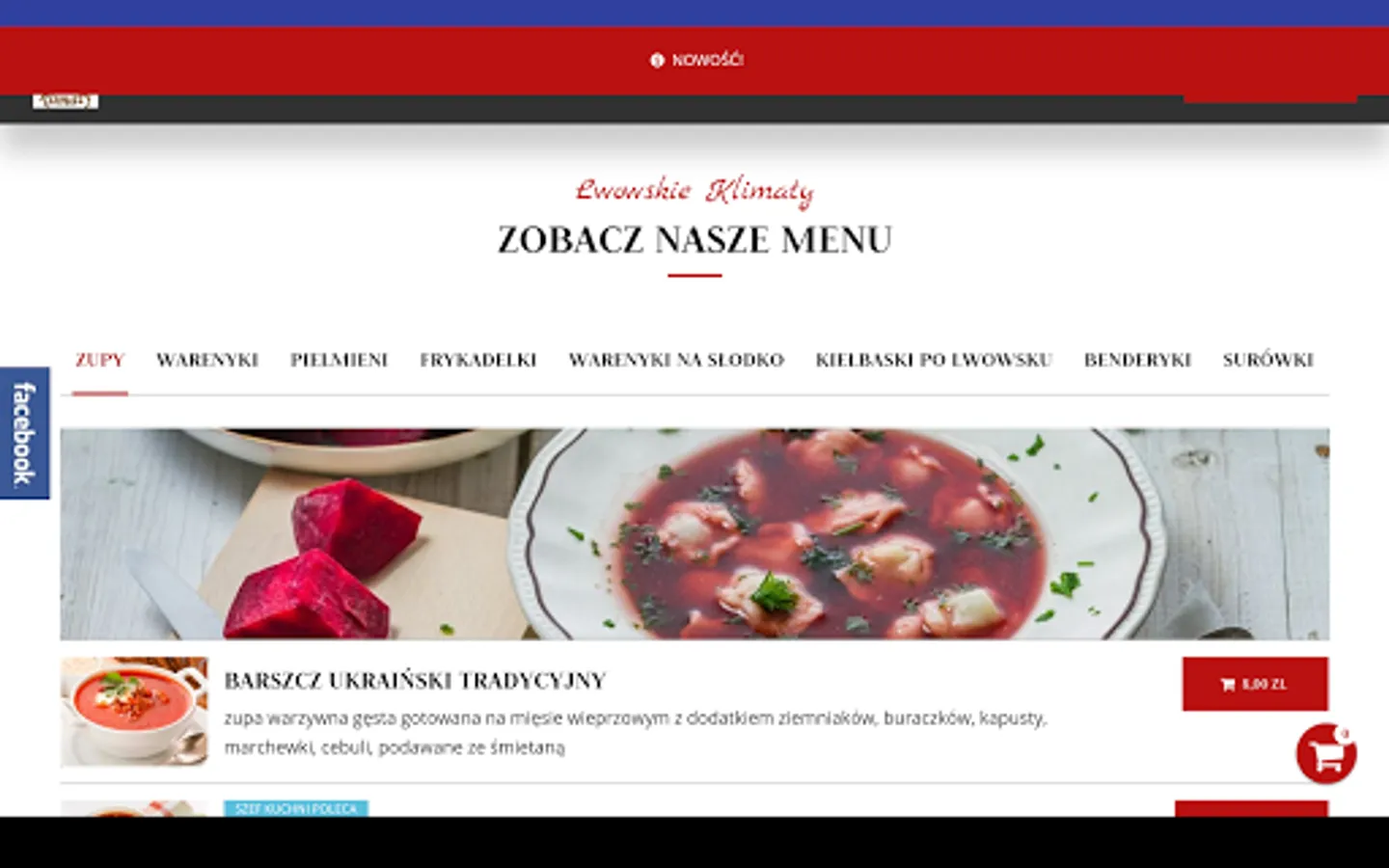Screen dimensions: 1389x868
Task: Click the cart icon on the 8,00 ZŁ button
Action: tap(1227, 684)
